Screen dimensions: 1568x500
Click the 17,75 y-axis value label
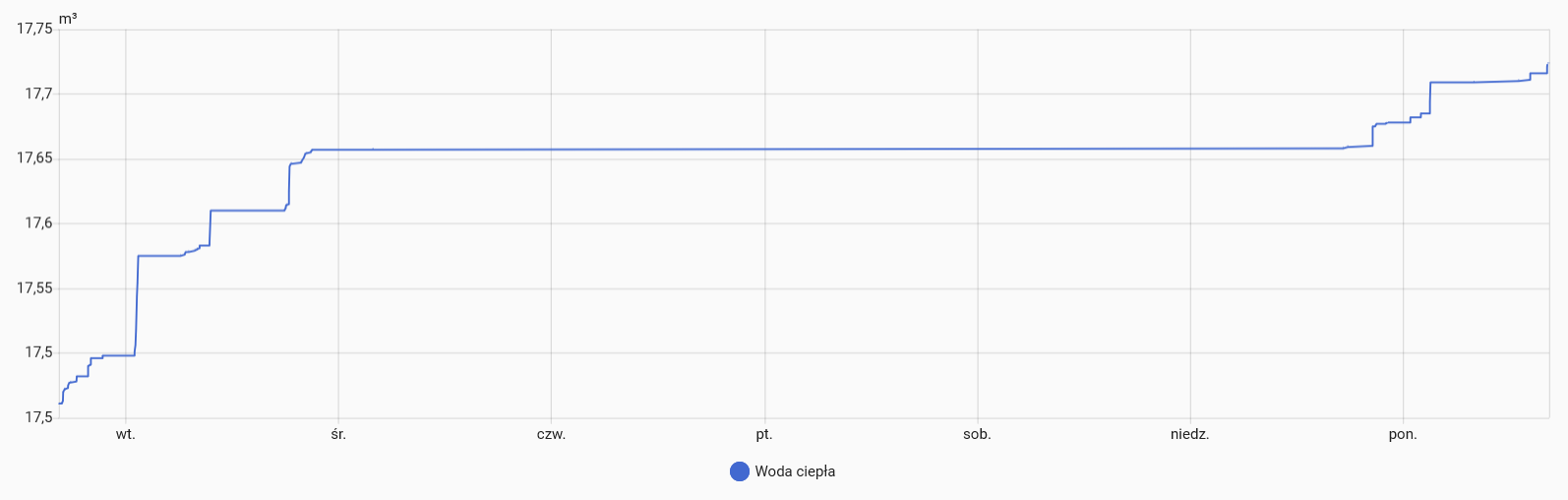tap(34, 29)
